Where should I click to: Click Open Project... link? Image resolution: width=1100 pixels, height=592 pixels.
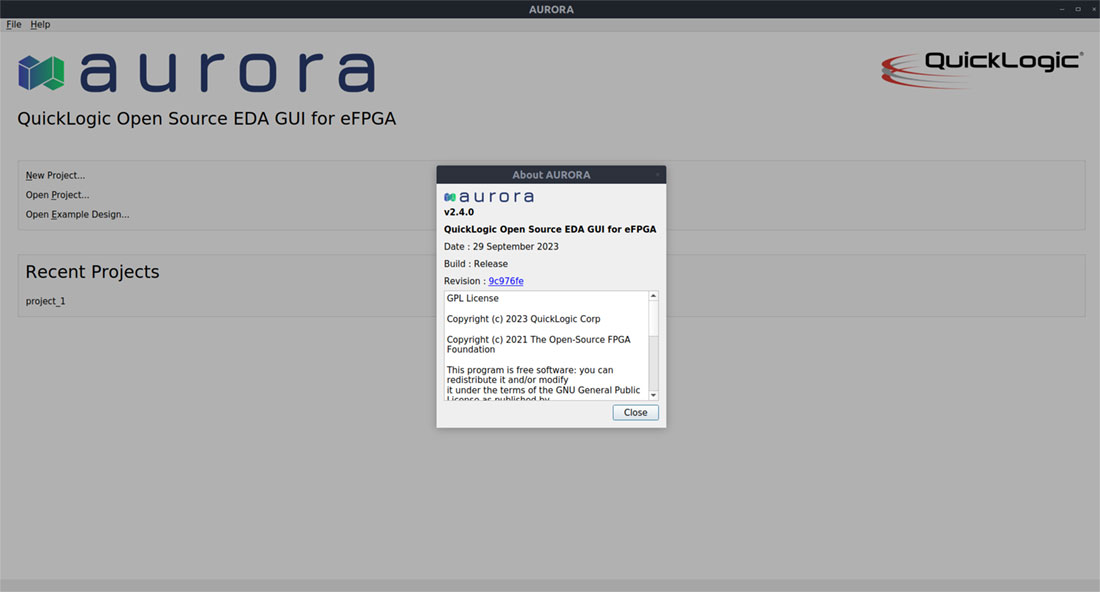pos(58,195)
